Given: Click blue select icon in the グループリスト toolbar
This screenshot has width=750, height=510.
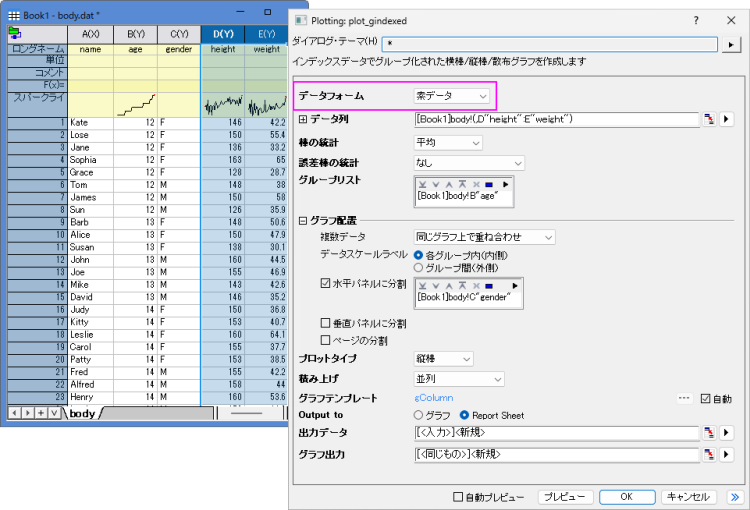Looking at the screenshot, I should [489, 184].
